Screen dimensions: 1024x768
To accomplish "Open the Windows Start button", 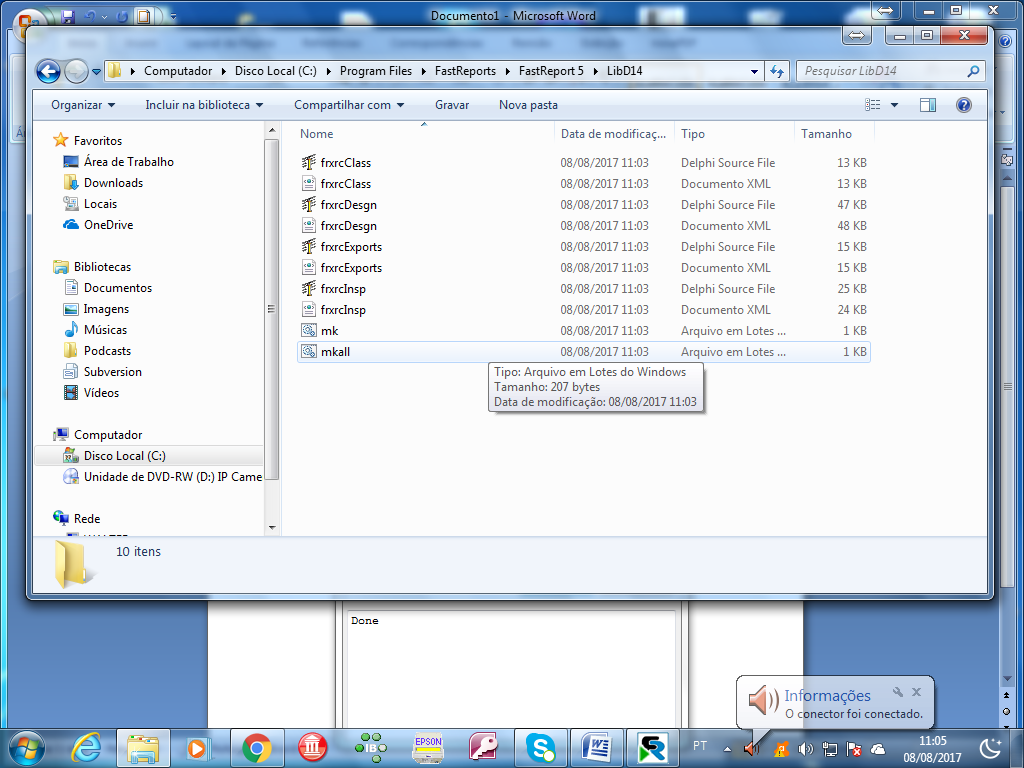I will click(x=26, y=748).
